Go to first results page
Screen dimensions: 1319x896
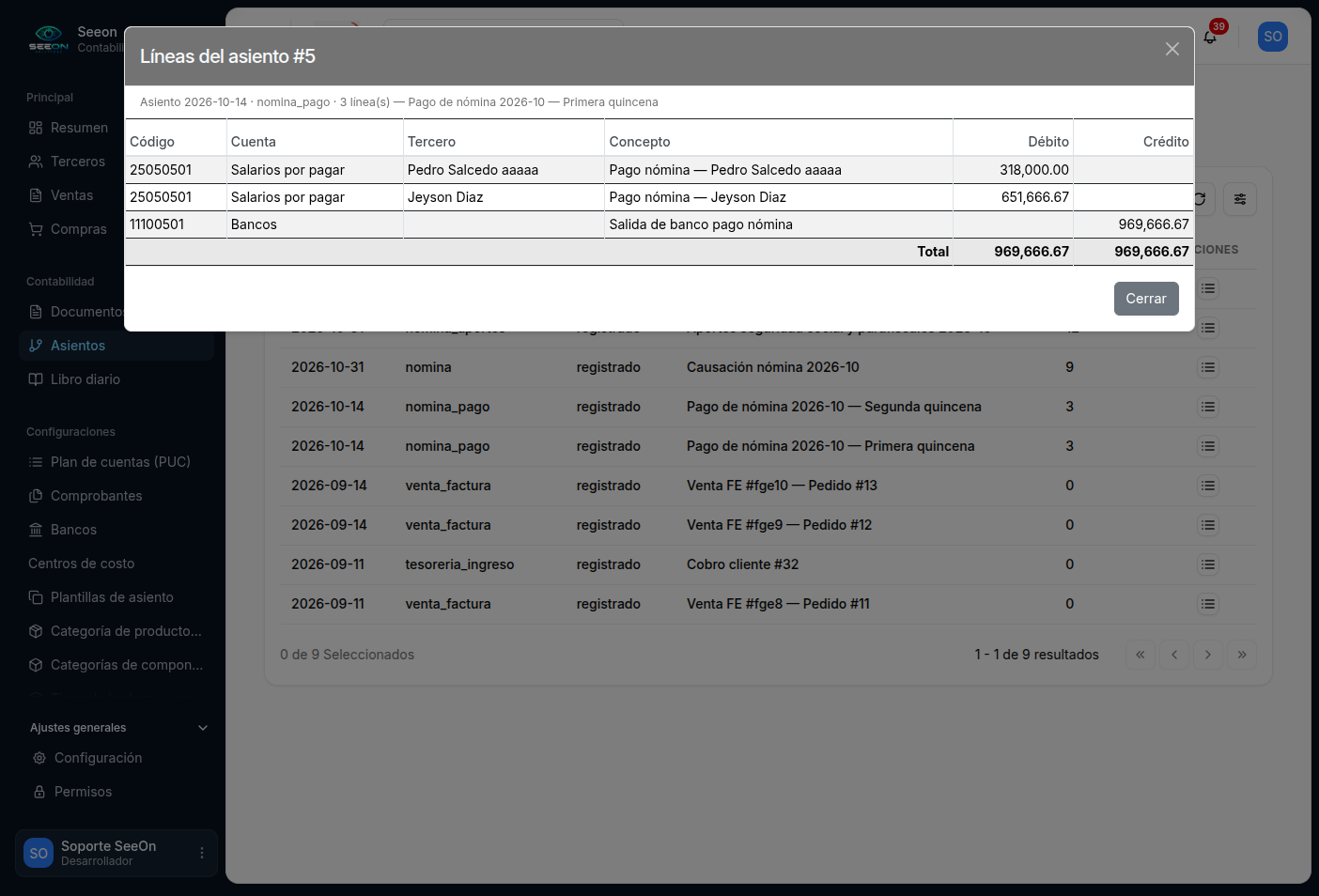tap(1141, 655)
